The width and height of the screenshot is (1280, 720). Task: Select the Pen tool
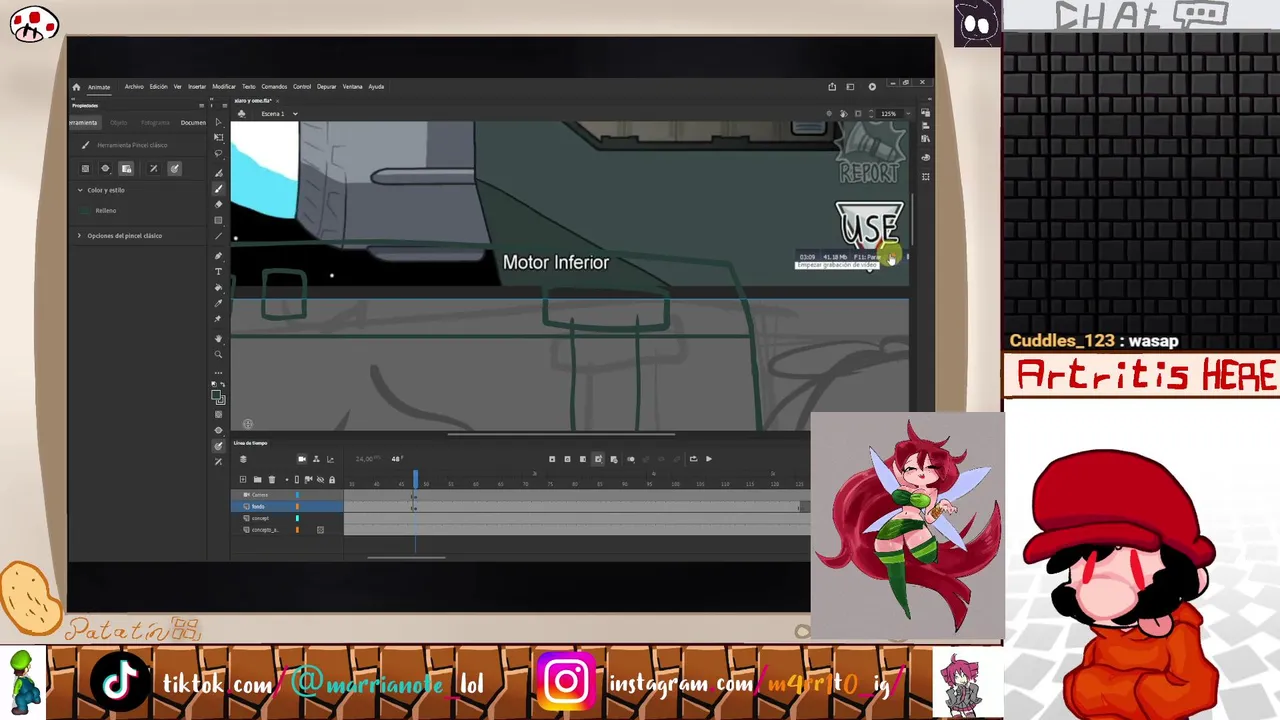pyautogui.click(x=219, y=256)
